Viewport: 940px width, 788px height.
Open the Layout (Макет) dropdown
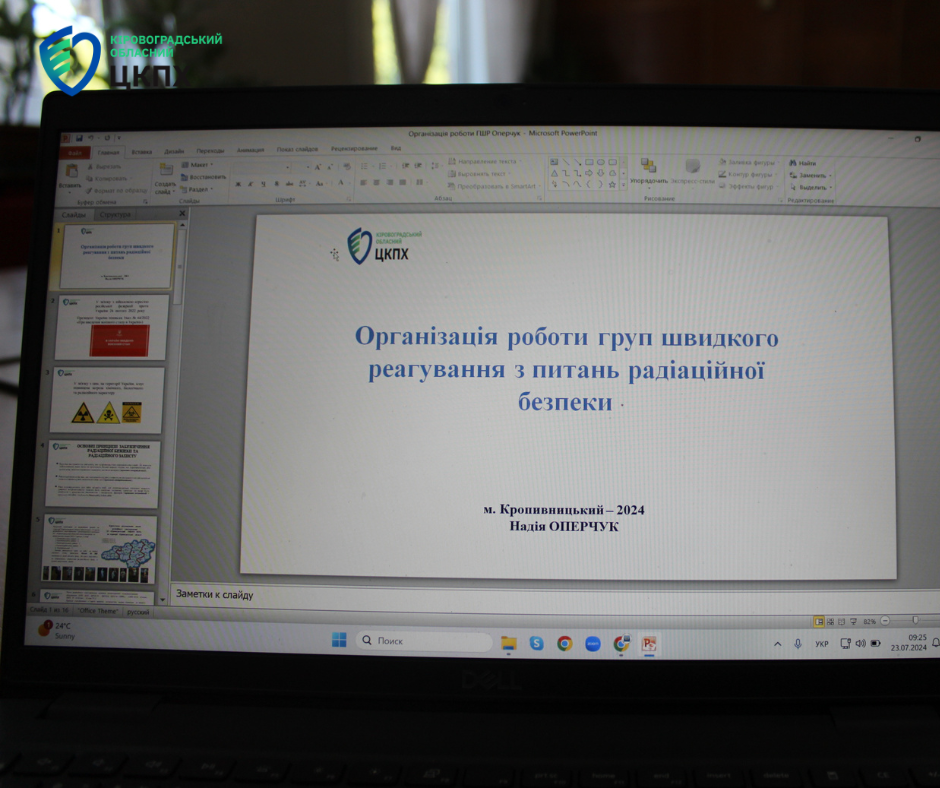click(198, 165)
